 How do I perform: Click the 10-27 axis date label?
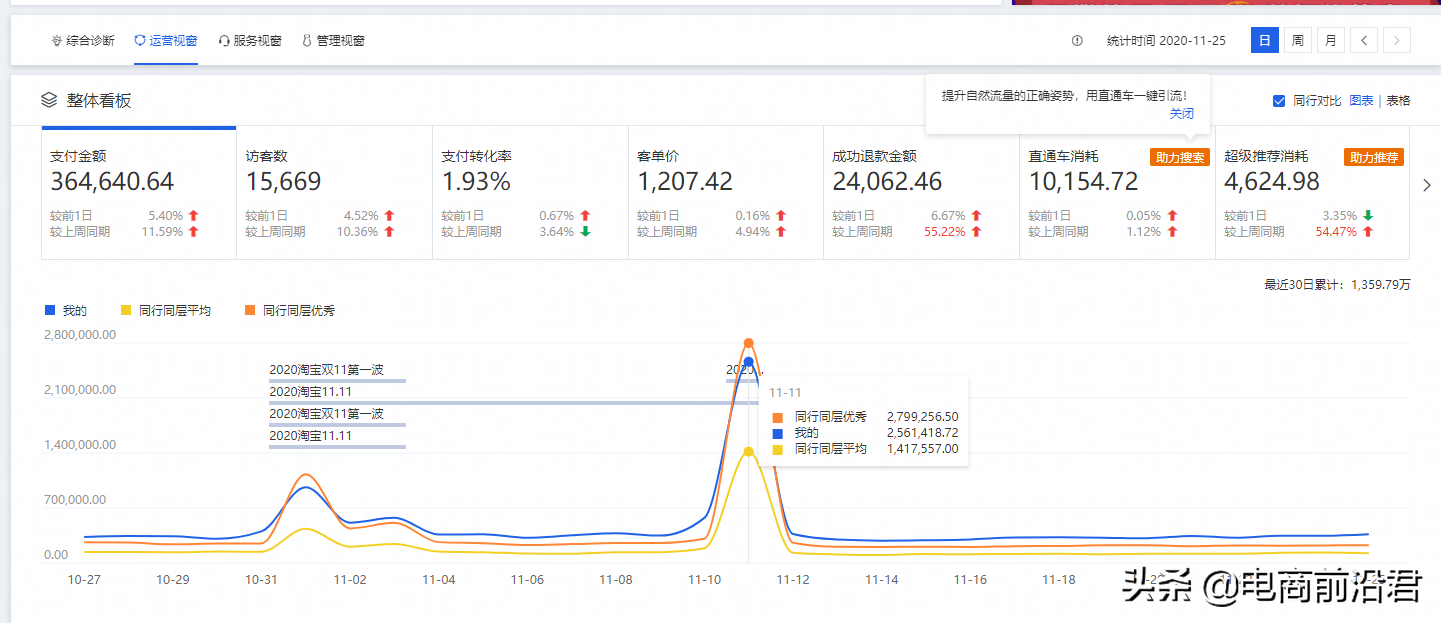pos(84,579)
